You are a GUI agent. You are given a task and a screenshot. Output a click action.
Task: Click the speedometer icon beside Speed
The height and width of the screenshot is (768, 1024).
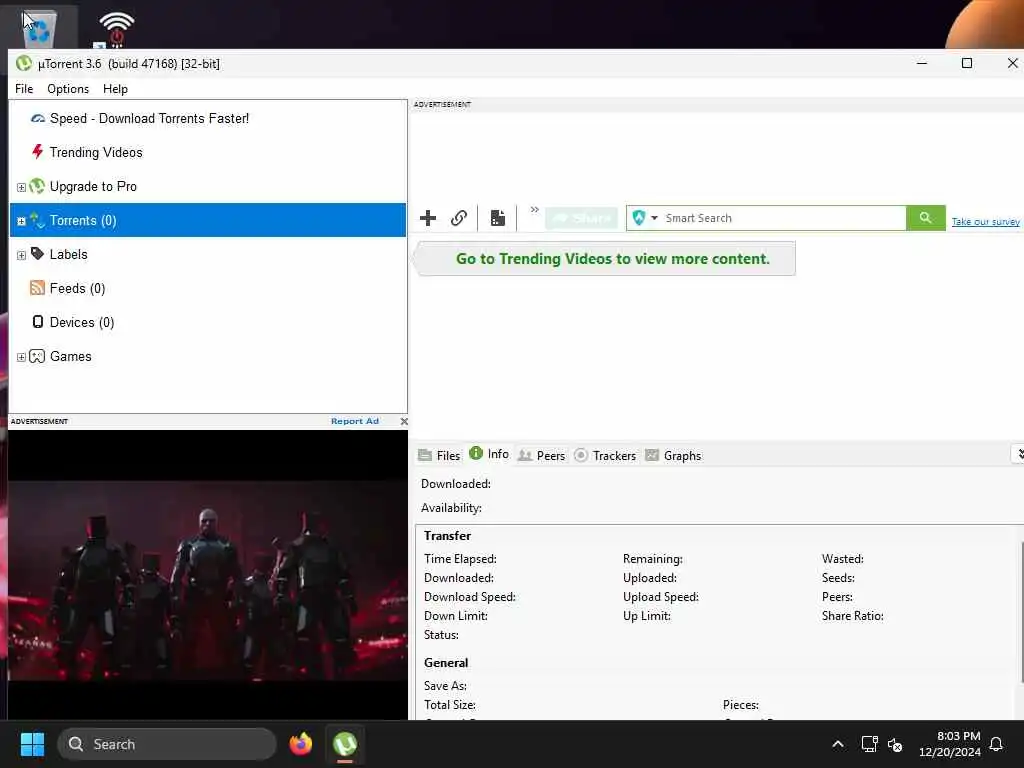click(38, 118)
